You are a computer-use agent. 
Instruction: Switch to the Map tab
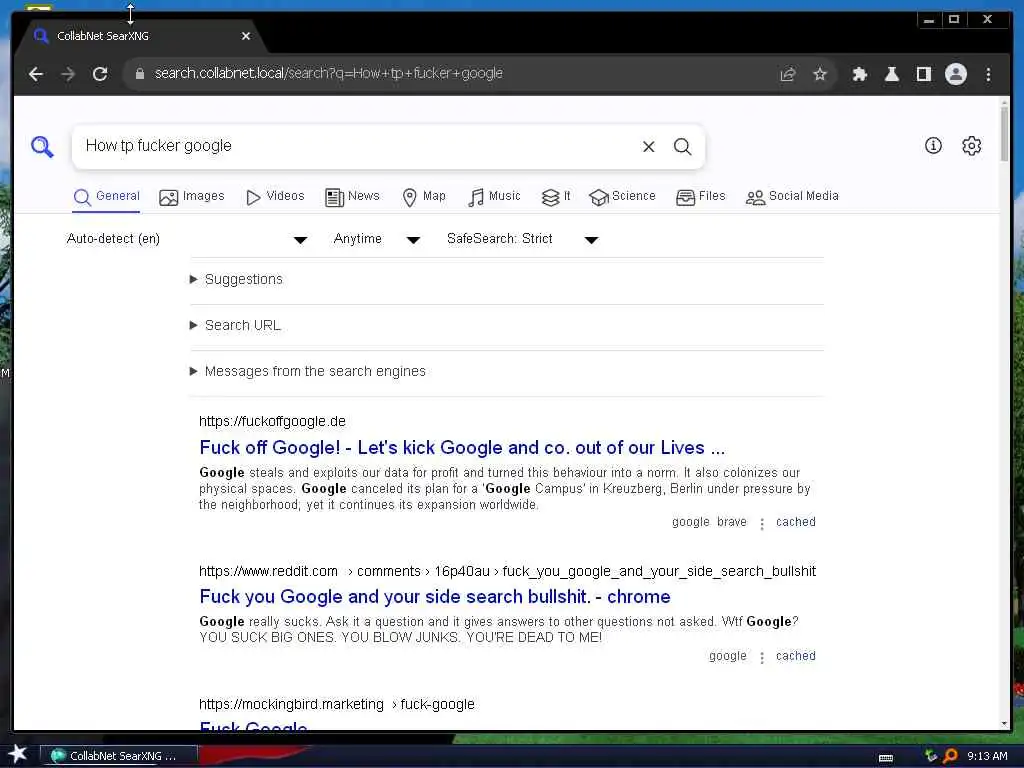tap(424, 197)
